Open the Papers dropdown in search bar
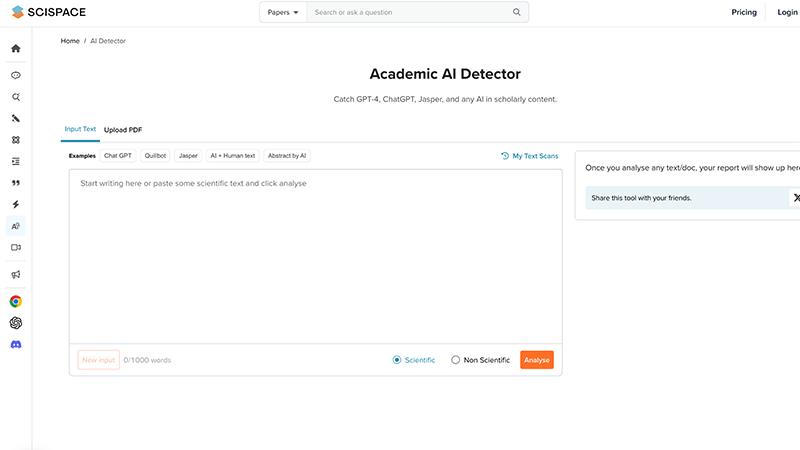The height and width of the screenshot is (450, 800). click(x=283, y=12)
